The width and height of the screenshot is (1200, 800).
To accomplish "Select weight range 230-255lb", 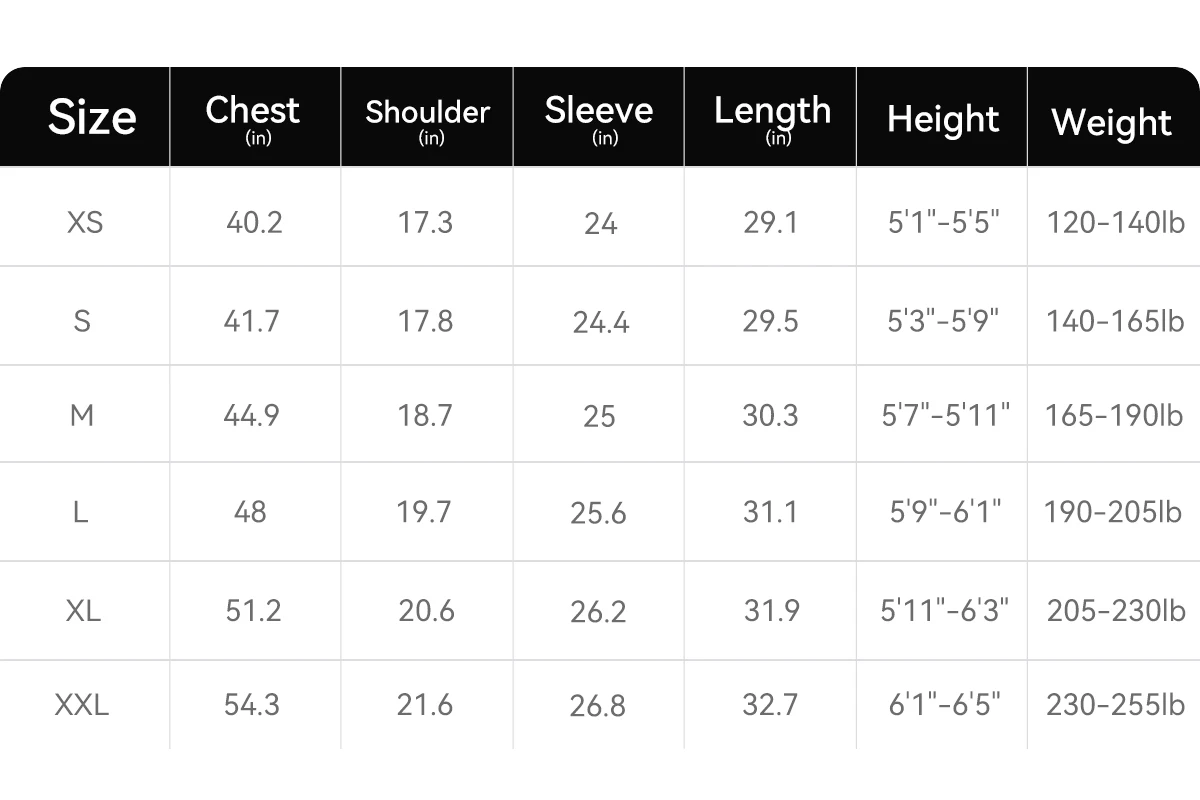I will tap(1115, 705).
